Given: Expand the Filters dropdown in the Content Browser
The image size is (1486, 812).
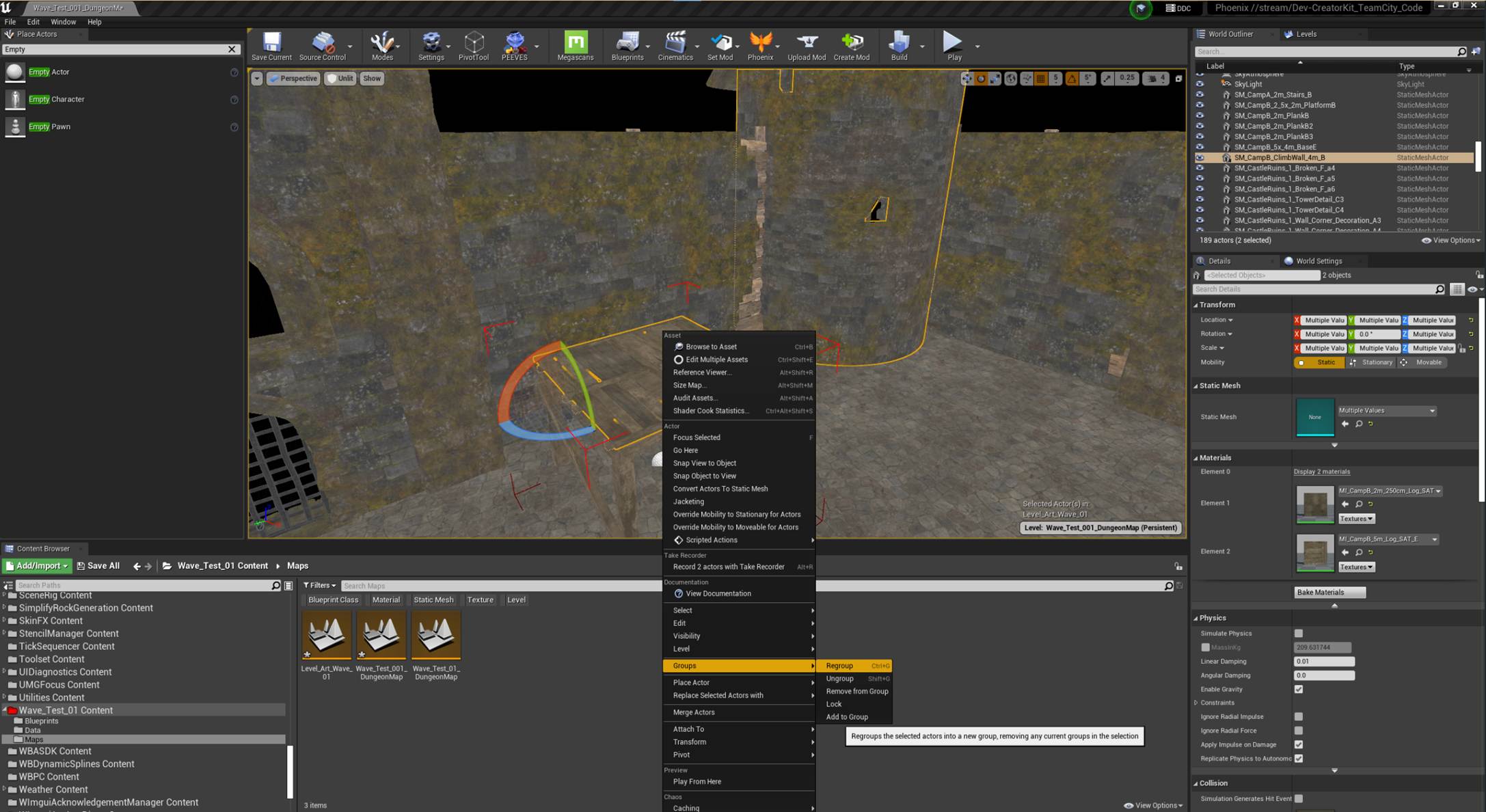Looking at the screenshot, I should (x=319, y=585).
